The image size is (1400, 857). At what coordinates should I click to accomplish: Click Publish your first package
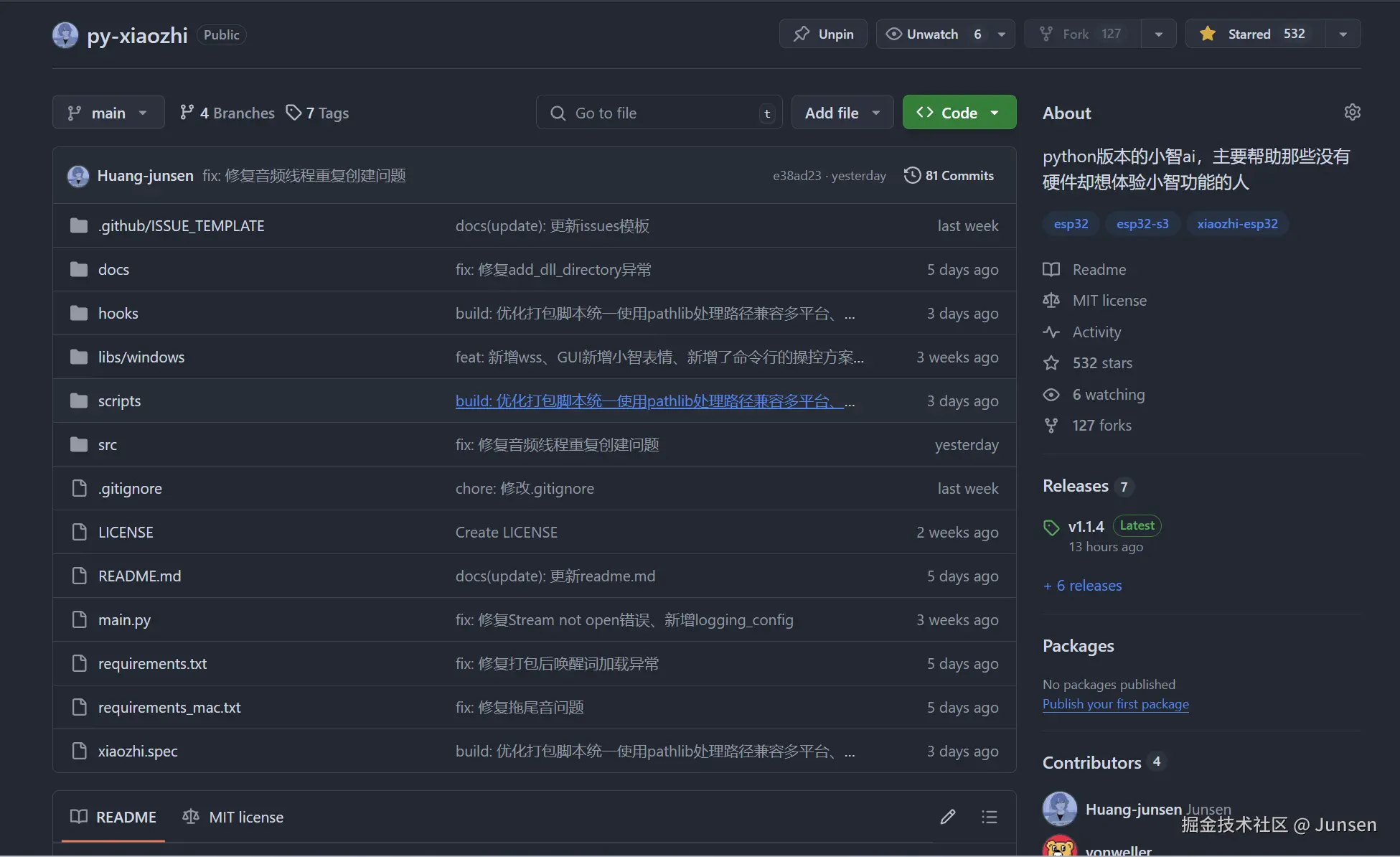pos(1115,704)
